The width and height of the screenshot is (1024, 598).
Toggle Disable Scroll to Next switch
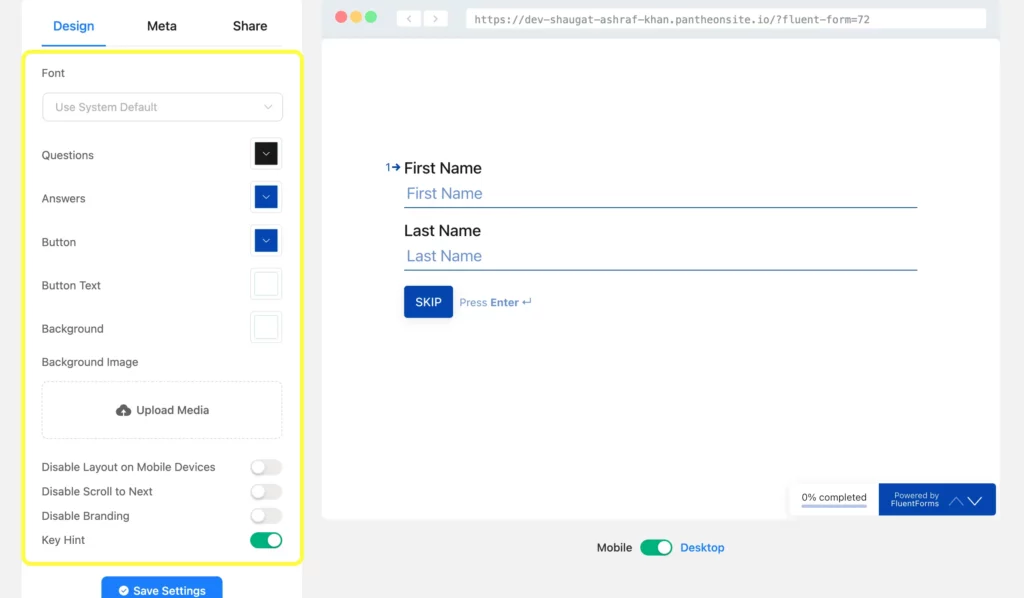coord(266,492)
